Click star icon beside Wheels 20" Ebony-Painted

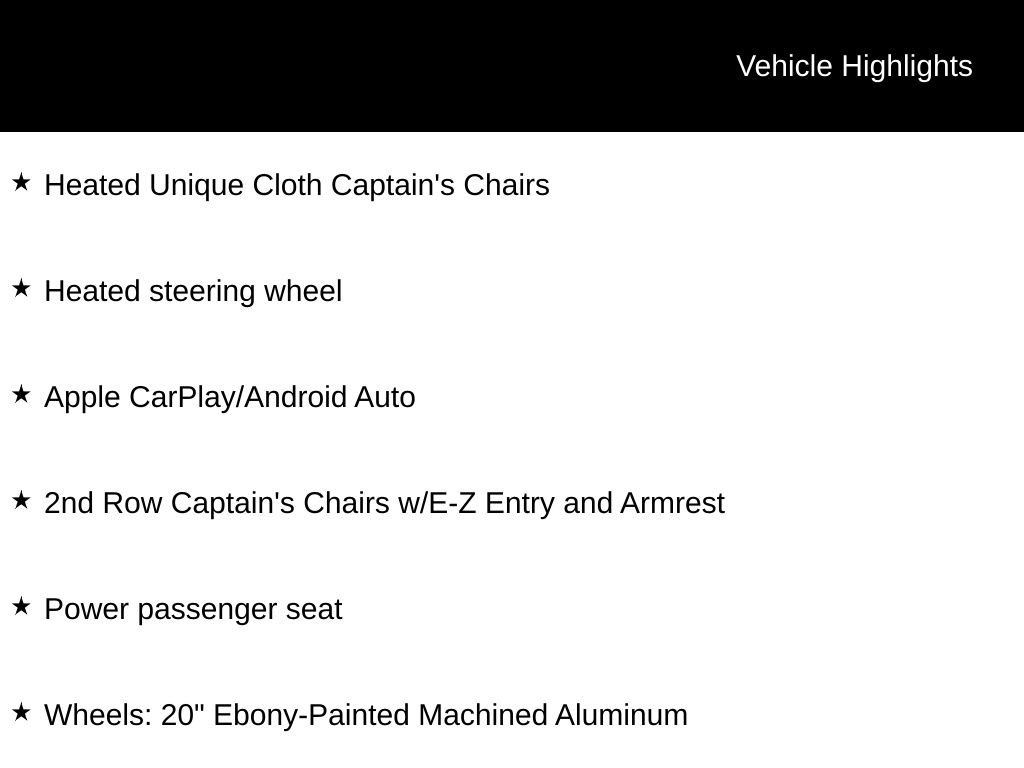point(22,712)
